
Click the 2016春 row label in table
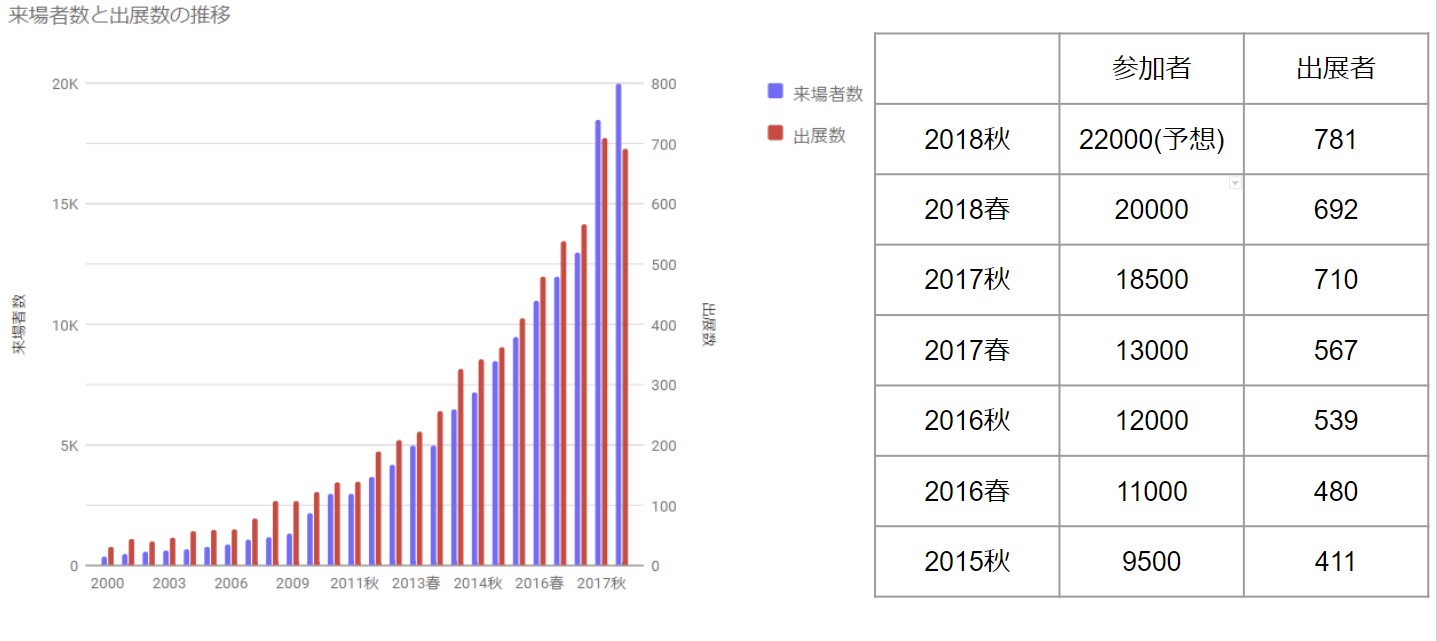coord(967,491)
